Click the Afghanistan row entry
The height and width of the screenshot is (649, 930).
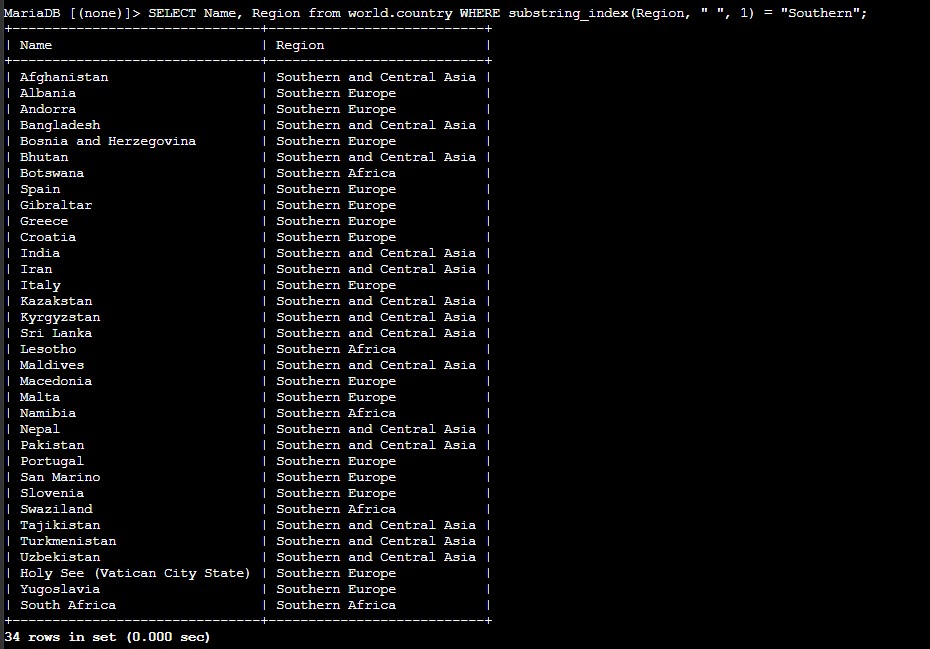tap(63, 76)
